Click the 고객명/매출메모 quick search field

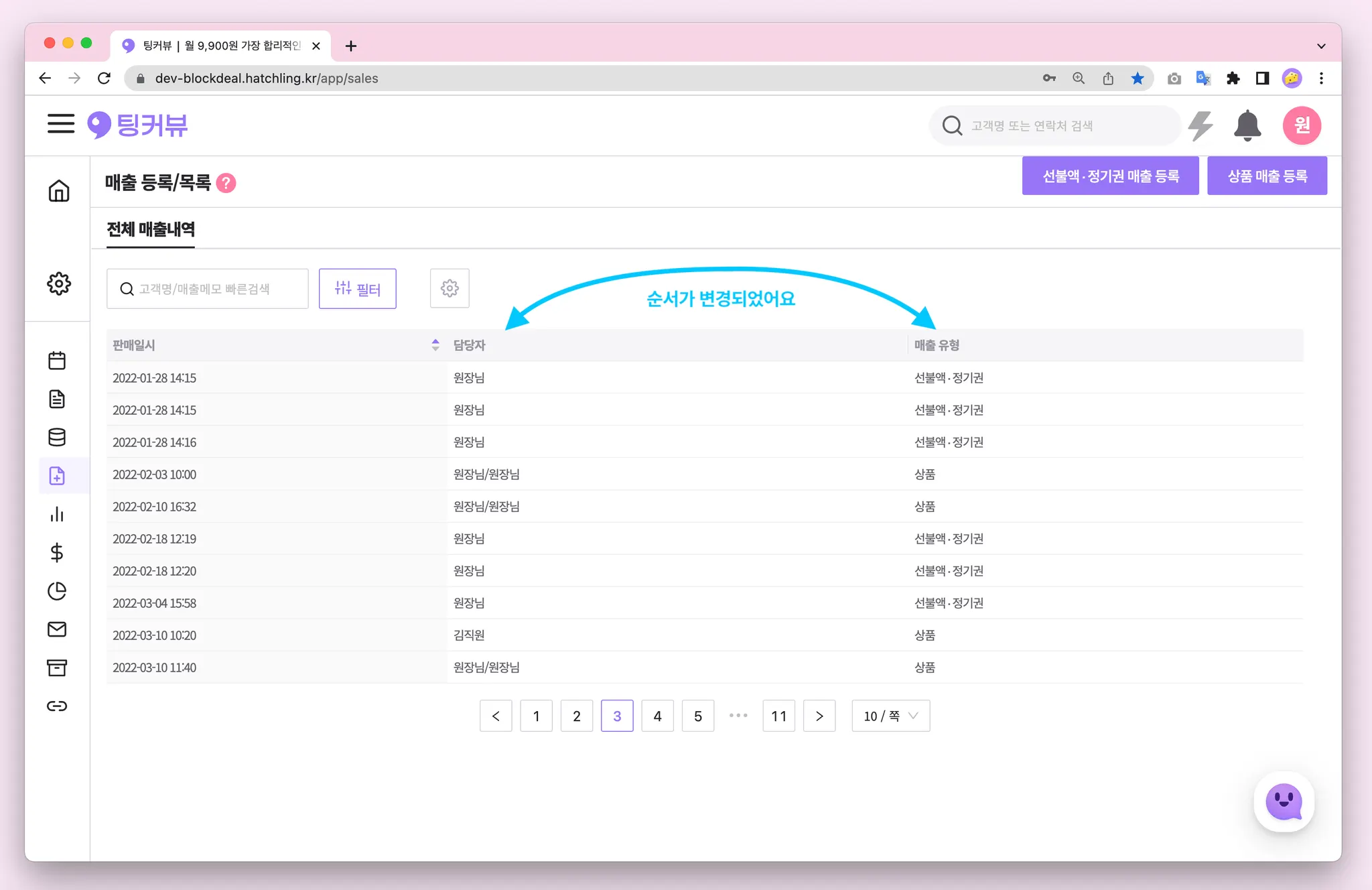[208, 289]
